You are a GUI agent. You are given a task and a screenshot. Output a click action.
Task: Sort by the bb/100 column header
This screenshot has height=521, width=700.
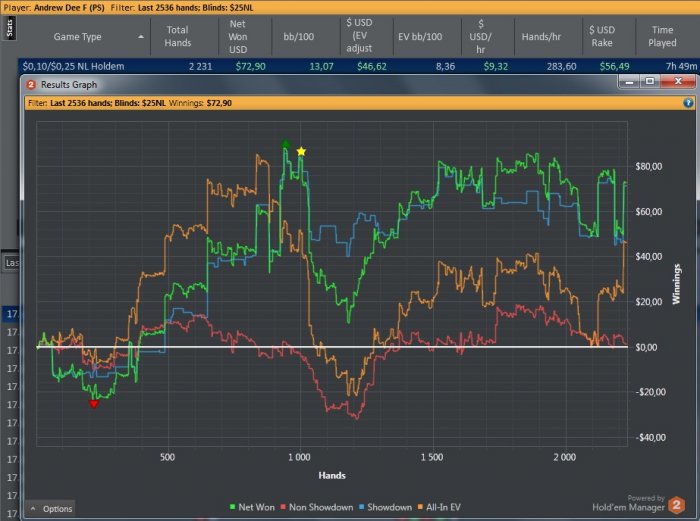(295, 37)
